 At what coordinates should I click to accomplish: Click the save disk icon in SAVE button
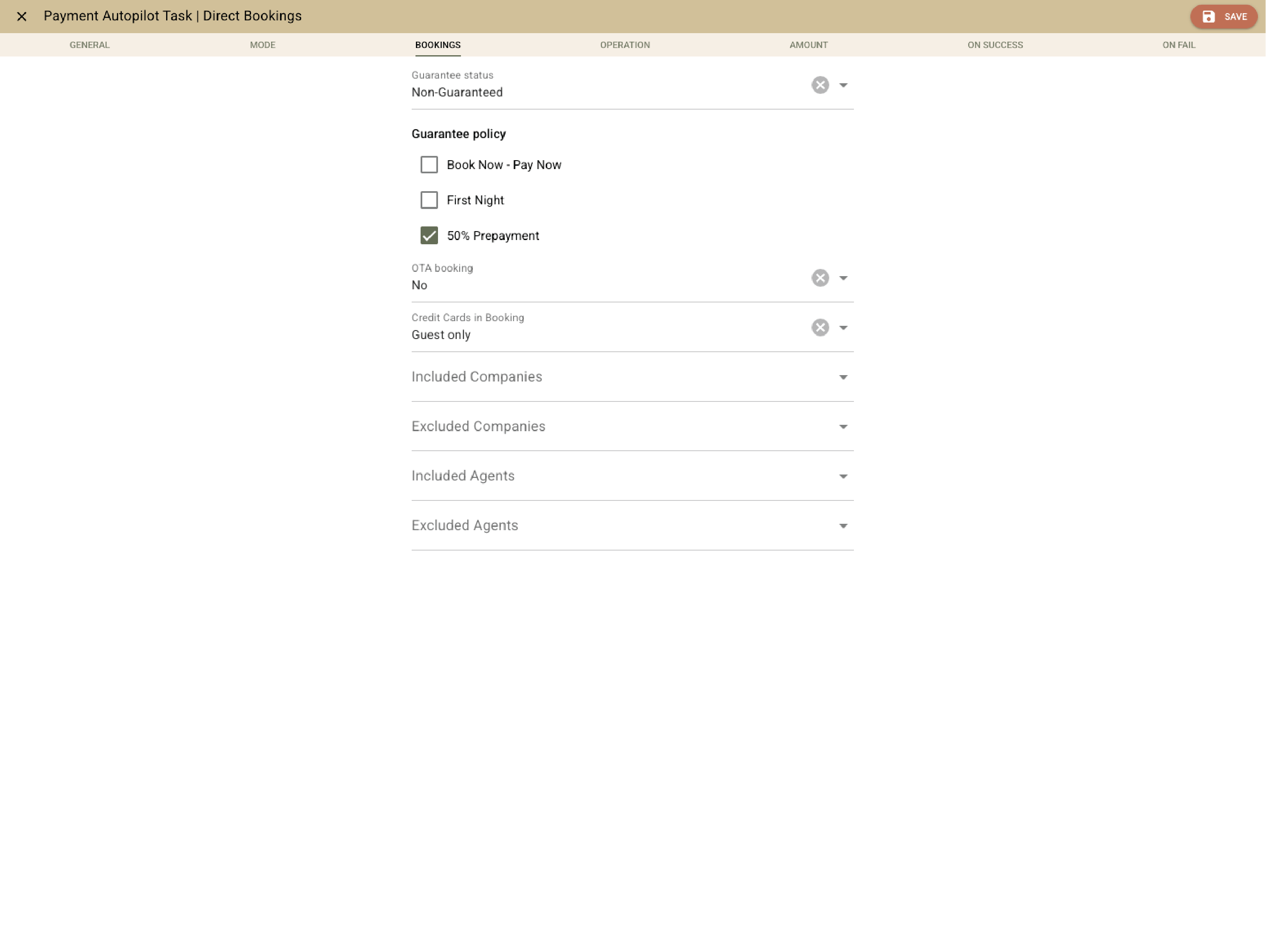coord(1209,17)
